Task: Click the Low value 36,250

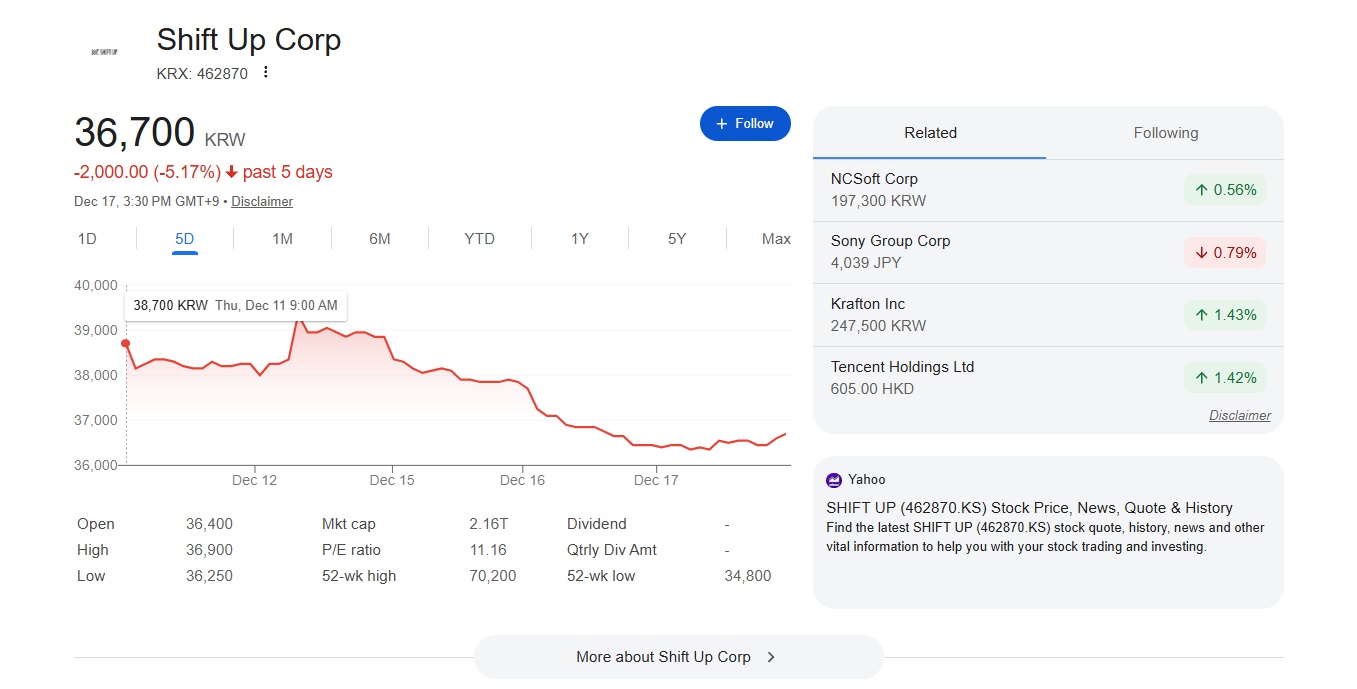Action: click(209, 576)
